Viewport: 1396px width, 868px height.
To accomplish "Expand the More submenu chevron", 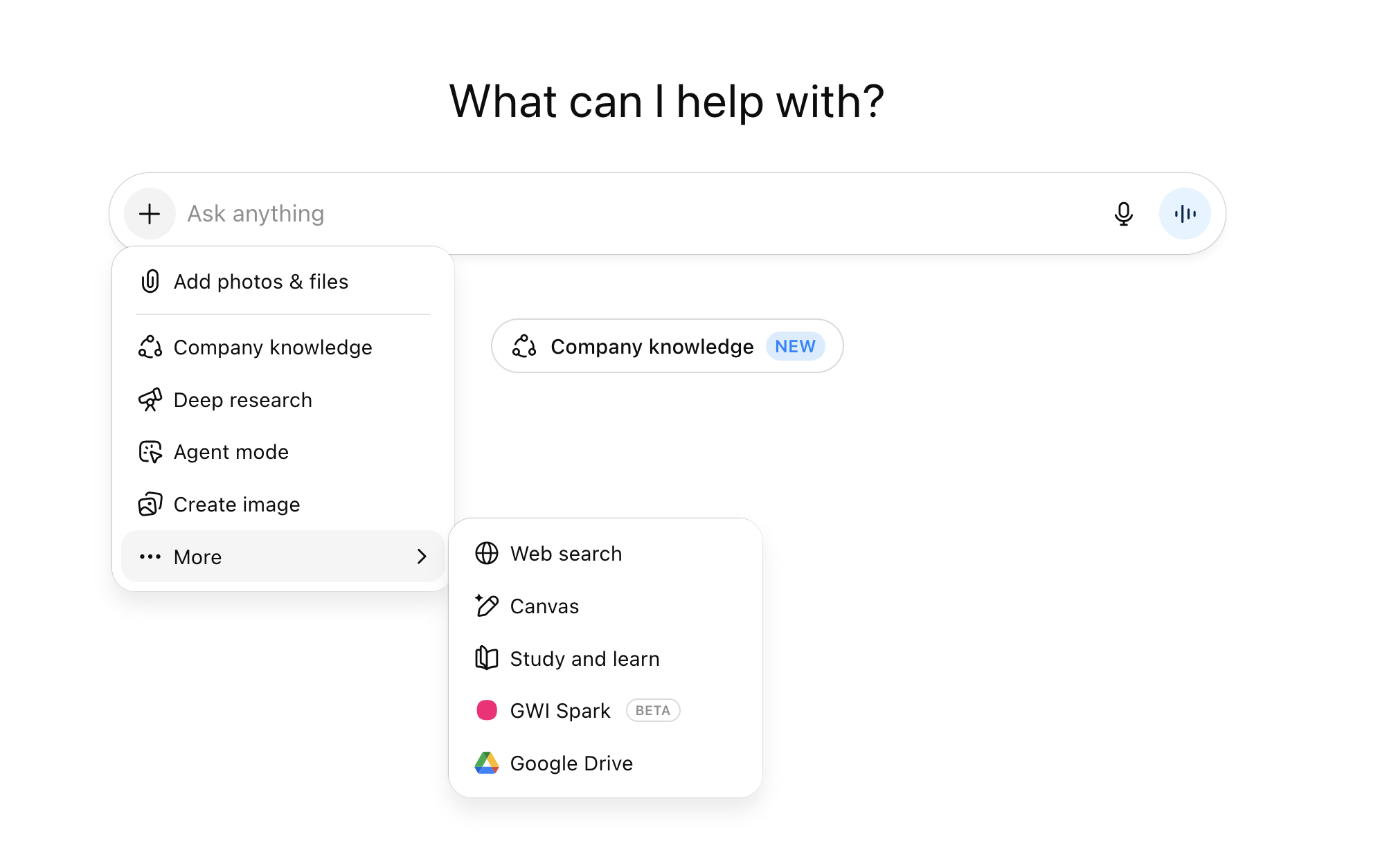I will (422, 557).
